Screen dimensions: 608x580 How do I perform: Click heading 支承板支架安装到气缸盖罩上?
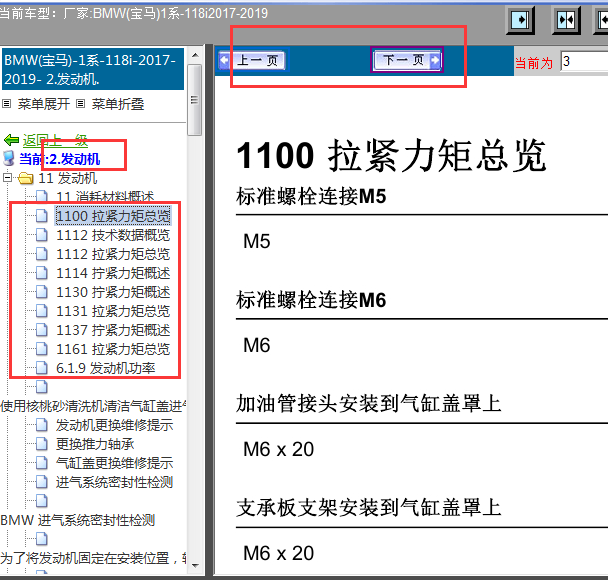point(369,508)
